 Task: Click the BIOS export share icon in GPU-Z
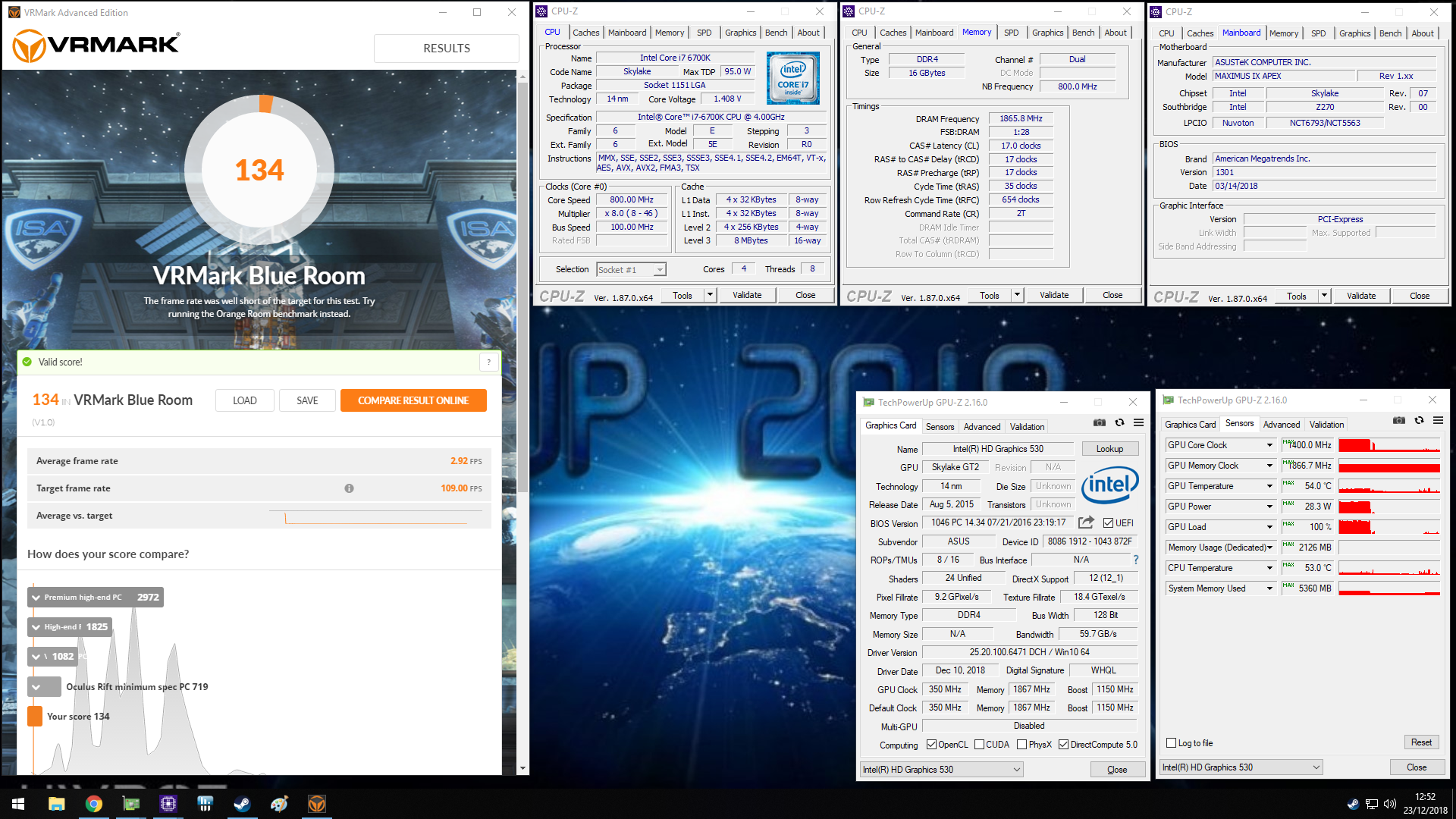point(1086,522)
